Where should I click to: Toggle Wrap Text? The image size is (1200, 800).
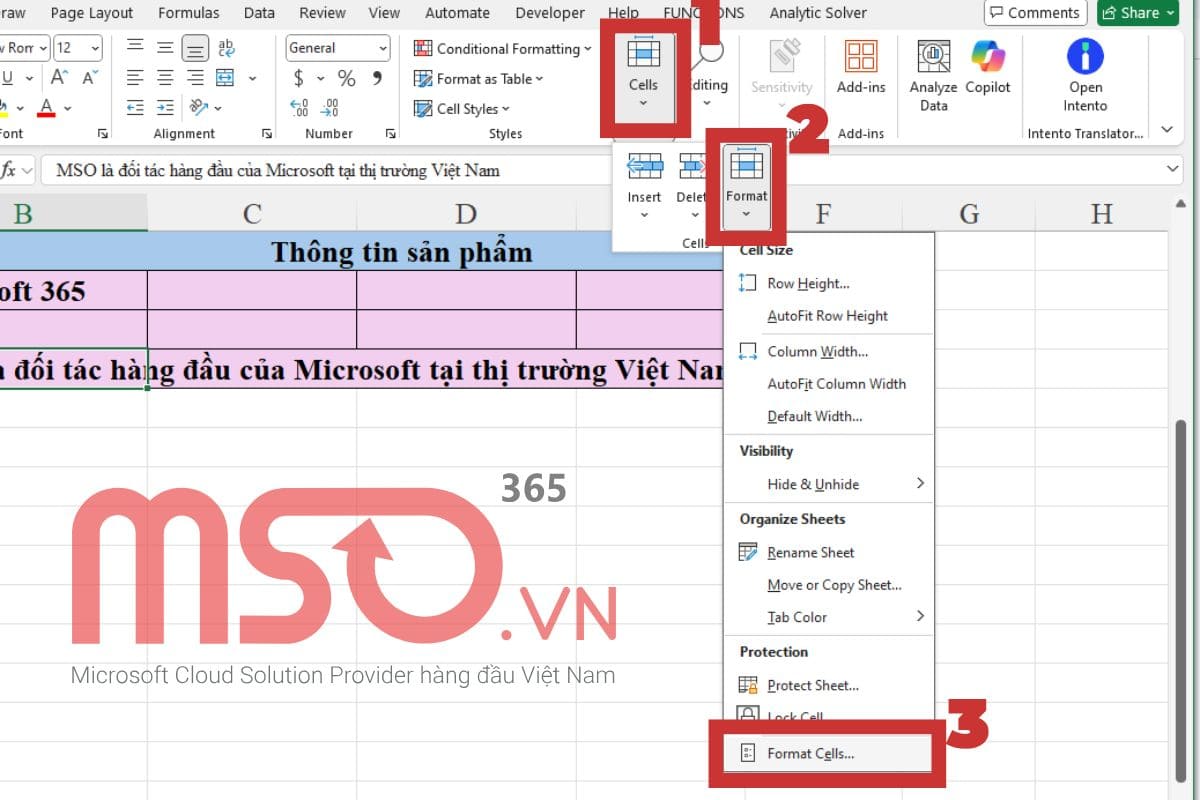[x=226, y=47]
